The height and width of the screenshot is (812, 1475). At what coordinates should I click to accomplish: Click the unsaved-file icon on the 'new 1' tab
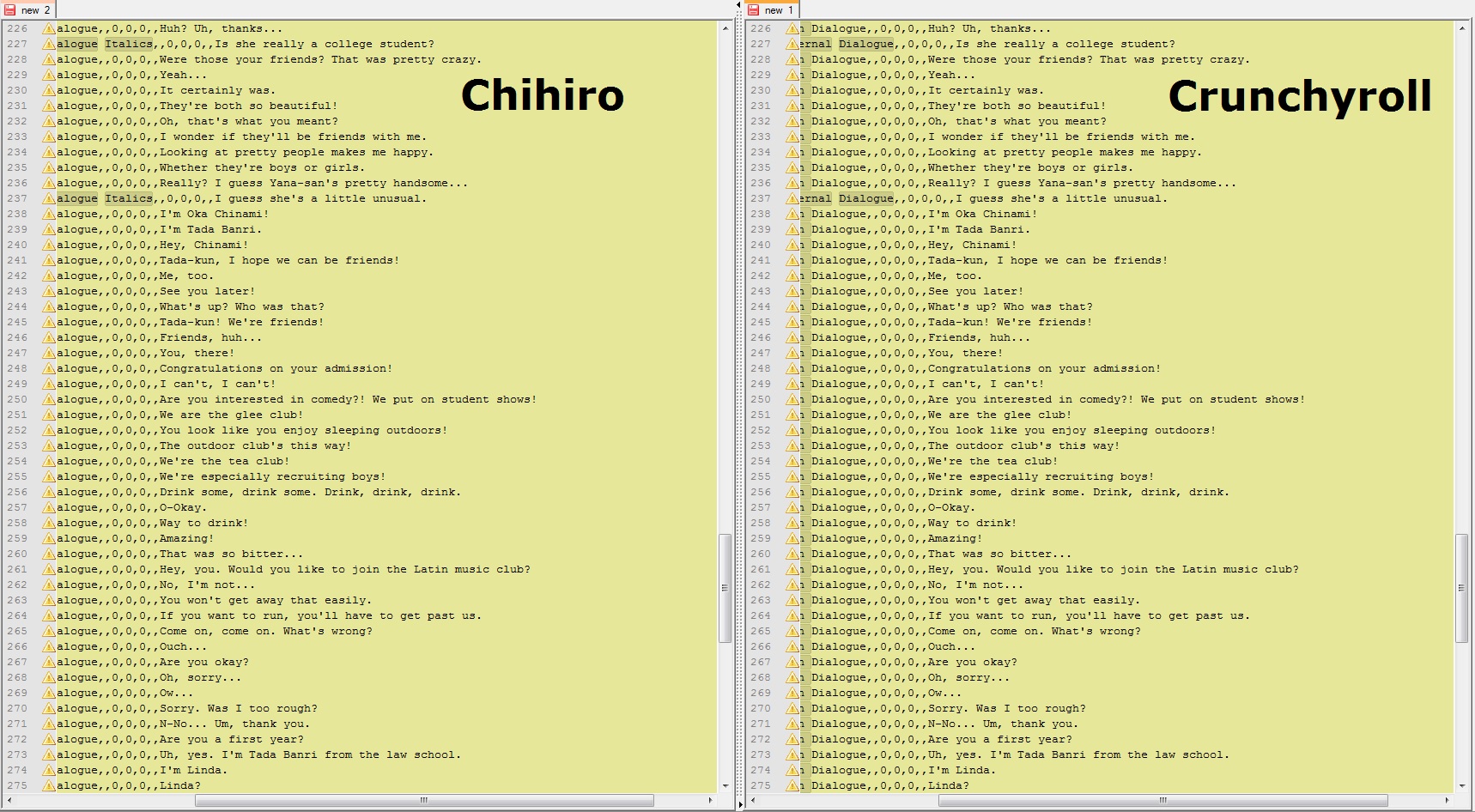(754, 9)
